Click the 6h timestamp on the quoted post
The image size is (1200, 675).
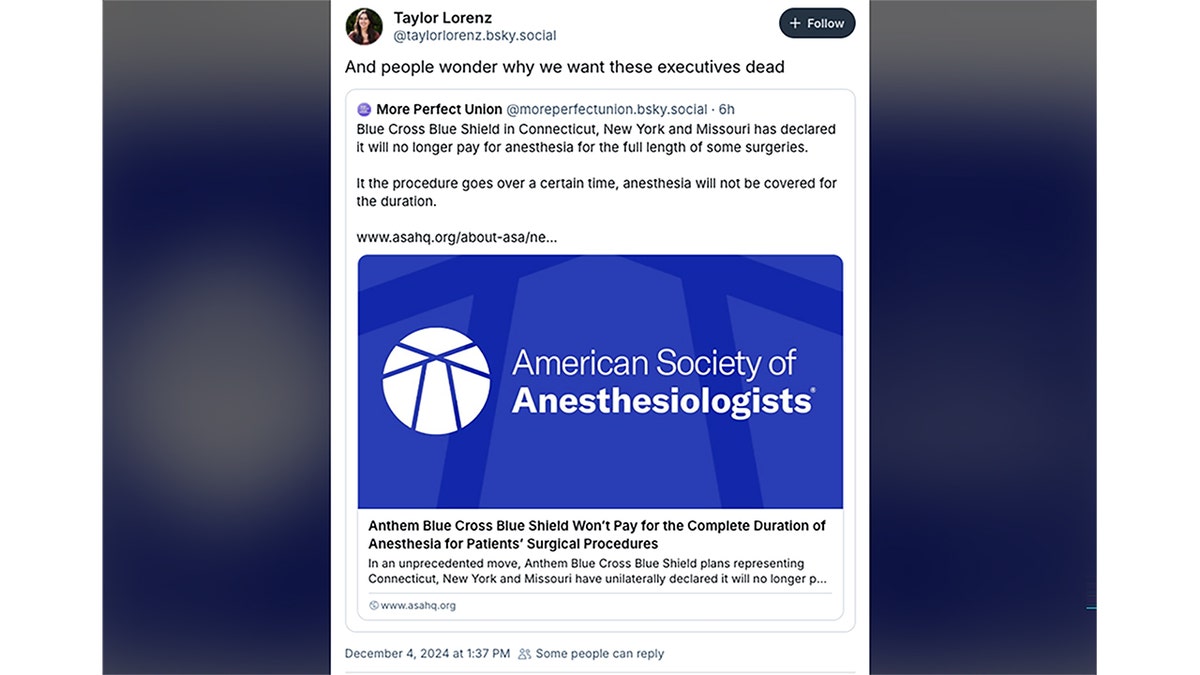(x=727, y=109)
